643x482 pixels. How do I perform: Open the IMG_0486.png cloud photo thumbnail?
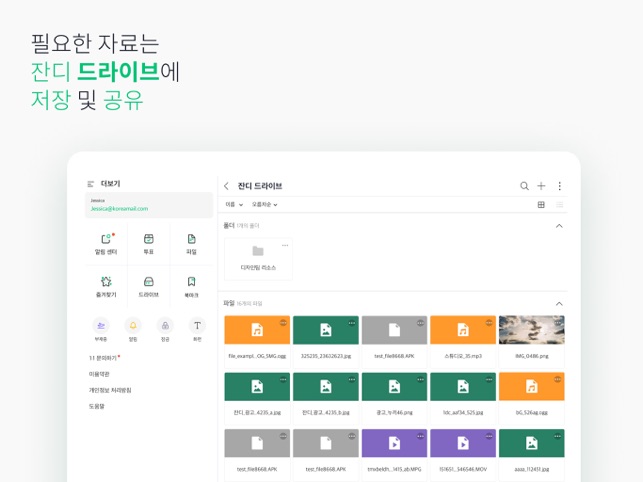point(532,330)
